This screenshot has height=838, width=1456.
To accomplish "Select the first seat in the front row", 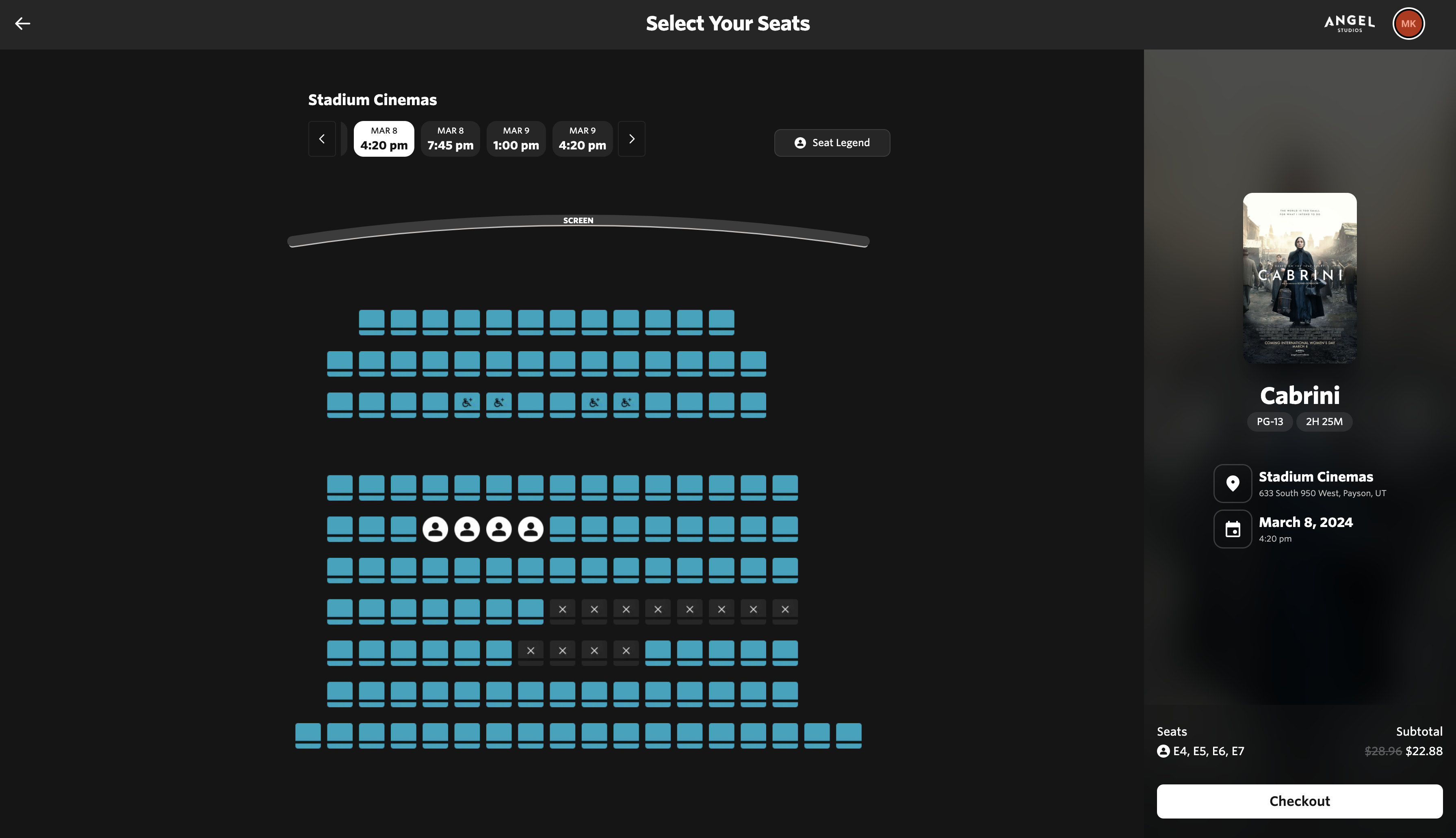I will pos(371,321).
